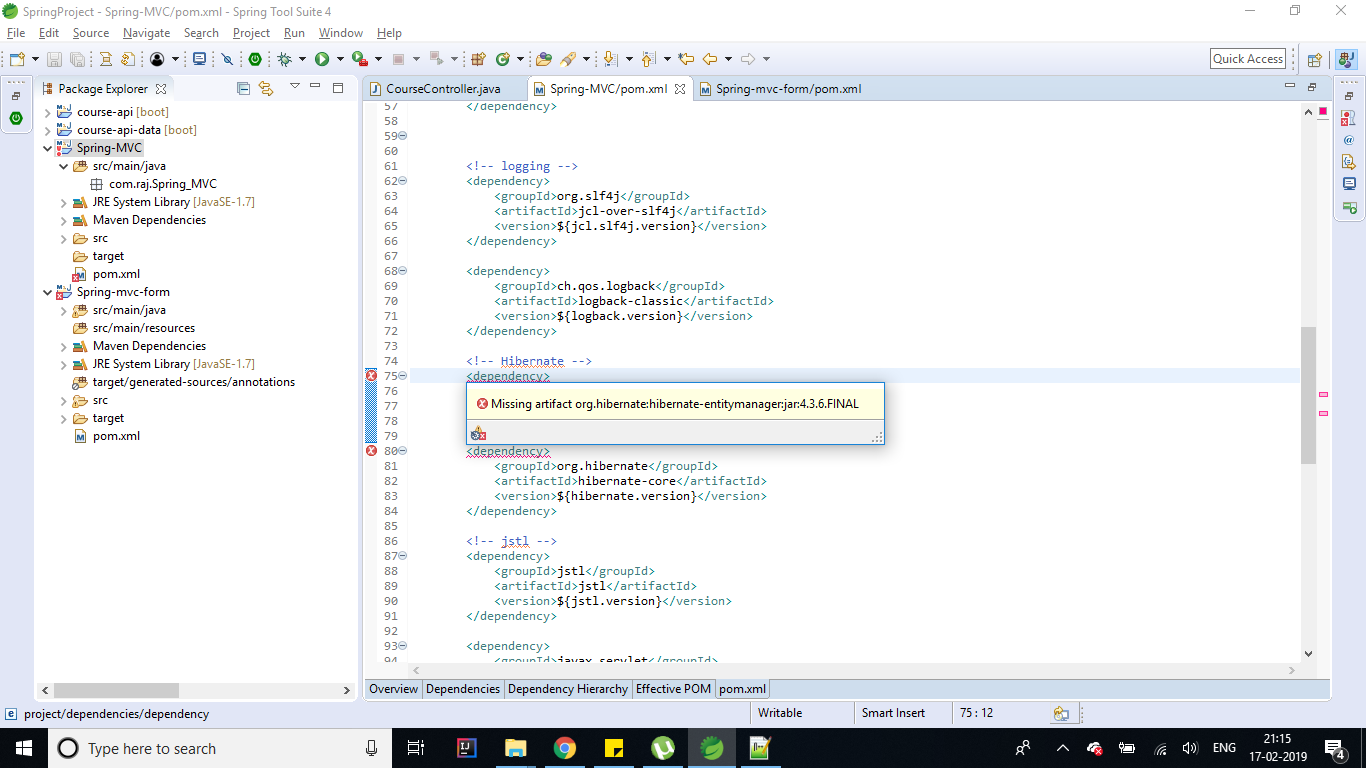
Task: Click the green Run button in toolbar
Action: click(x=322, y=60)
